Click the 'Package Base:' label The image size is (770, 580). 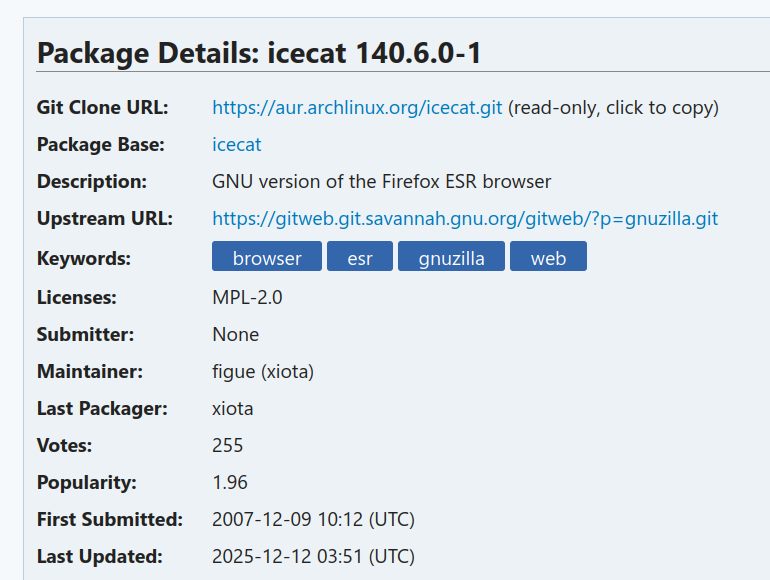[101, 145]
